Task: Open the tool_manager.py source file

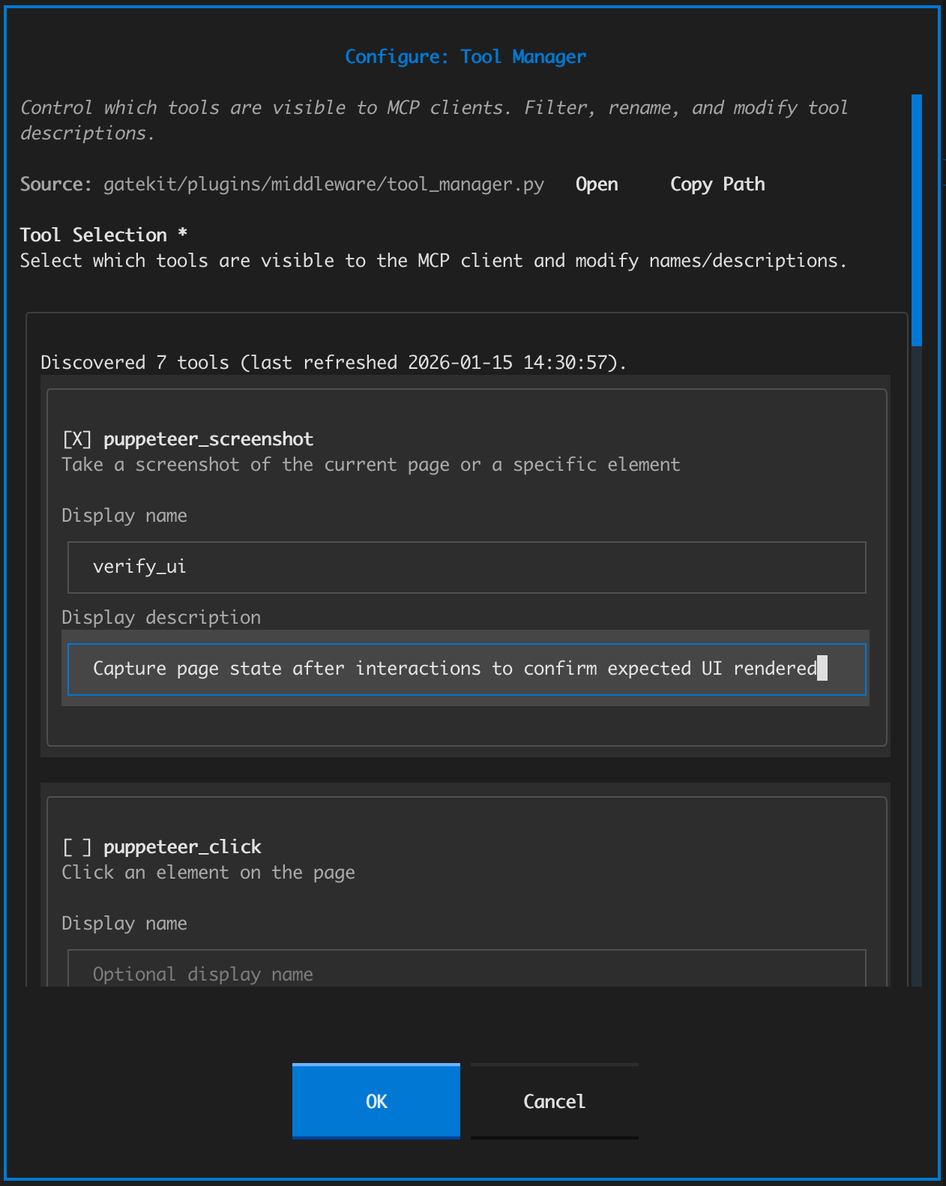Action: 596,184
